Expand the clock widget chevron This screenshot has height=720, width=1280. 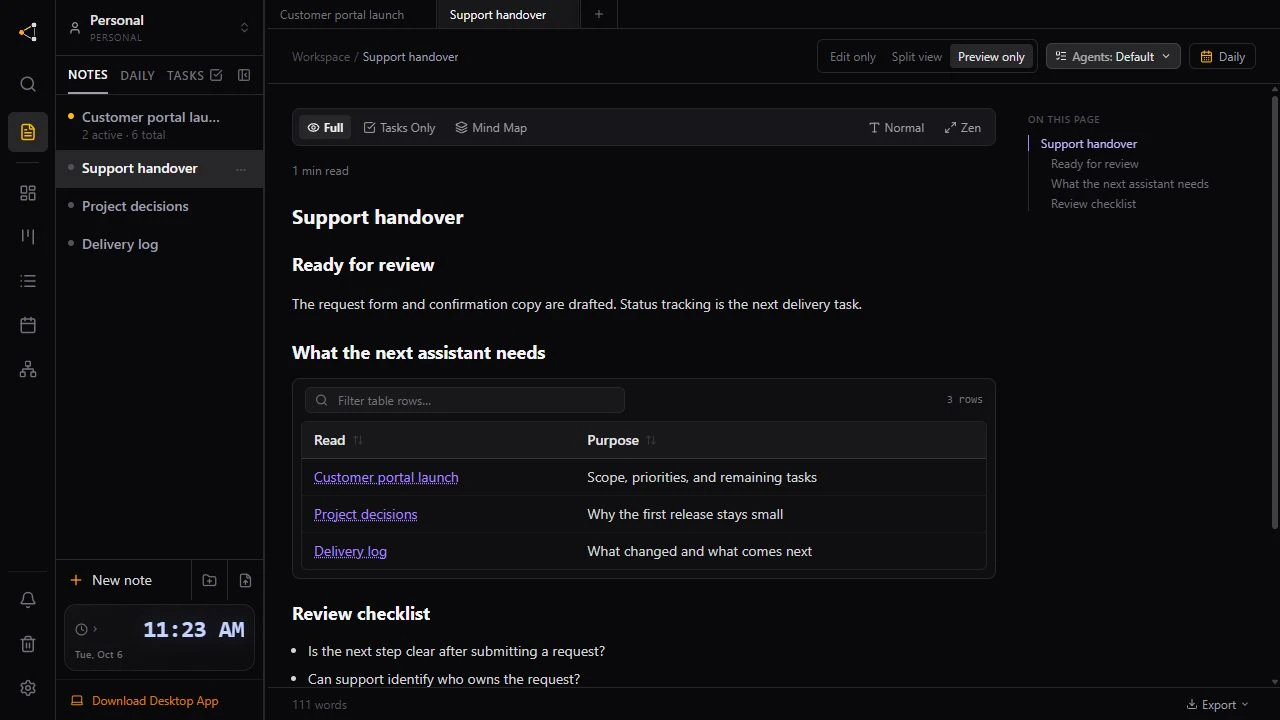(95, 629)
